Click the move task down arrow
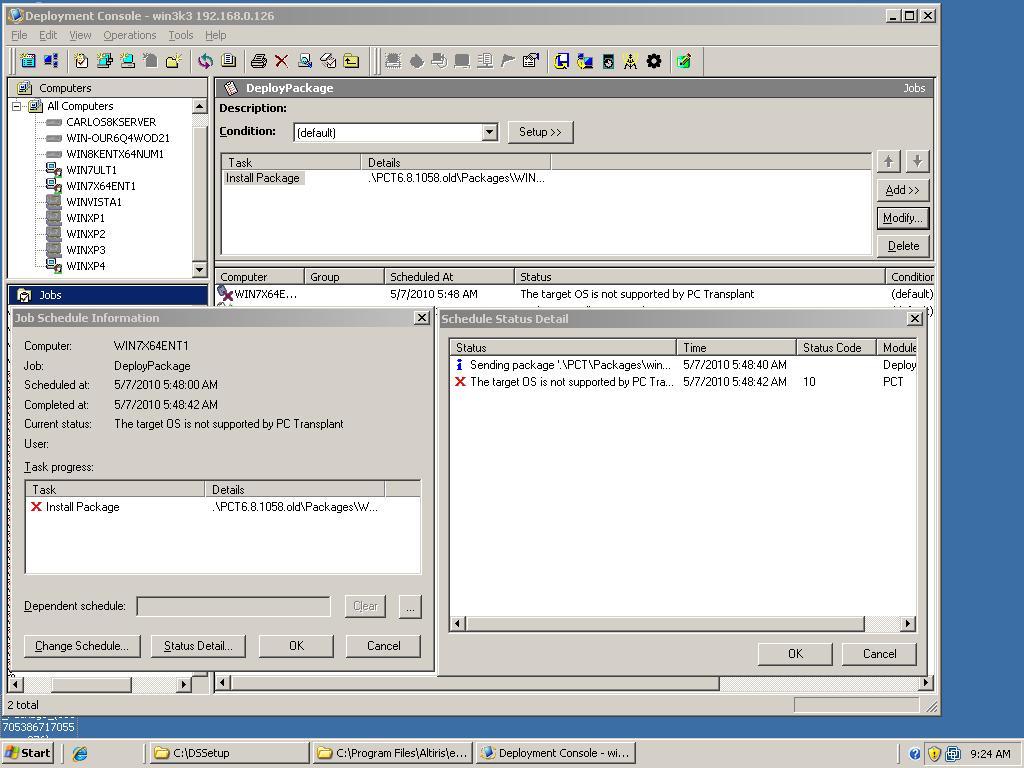This screenshot has width=1024, height=768. tap(917, 161)
